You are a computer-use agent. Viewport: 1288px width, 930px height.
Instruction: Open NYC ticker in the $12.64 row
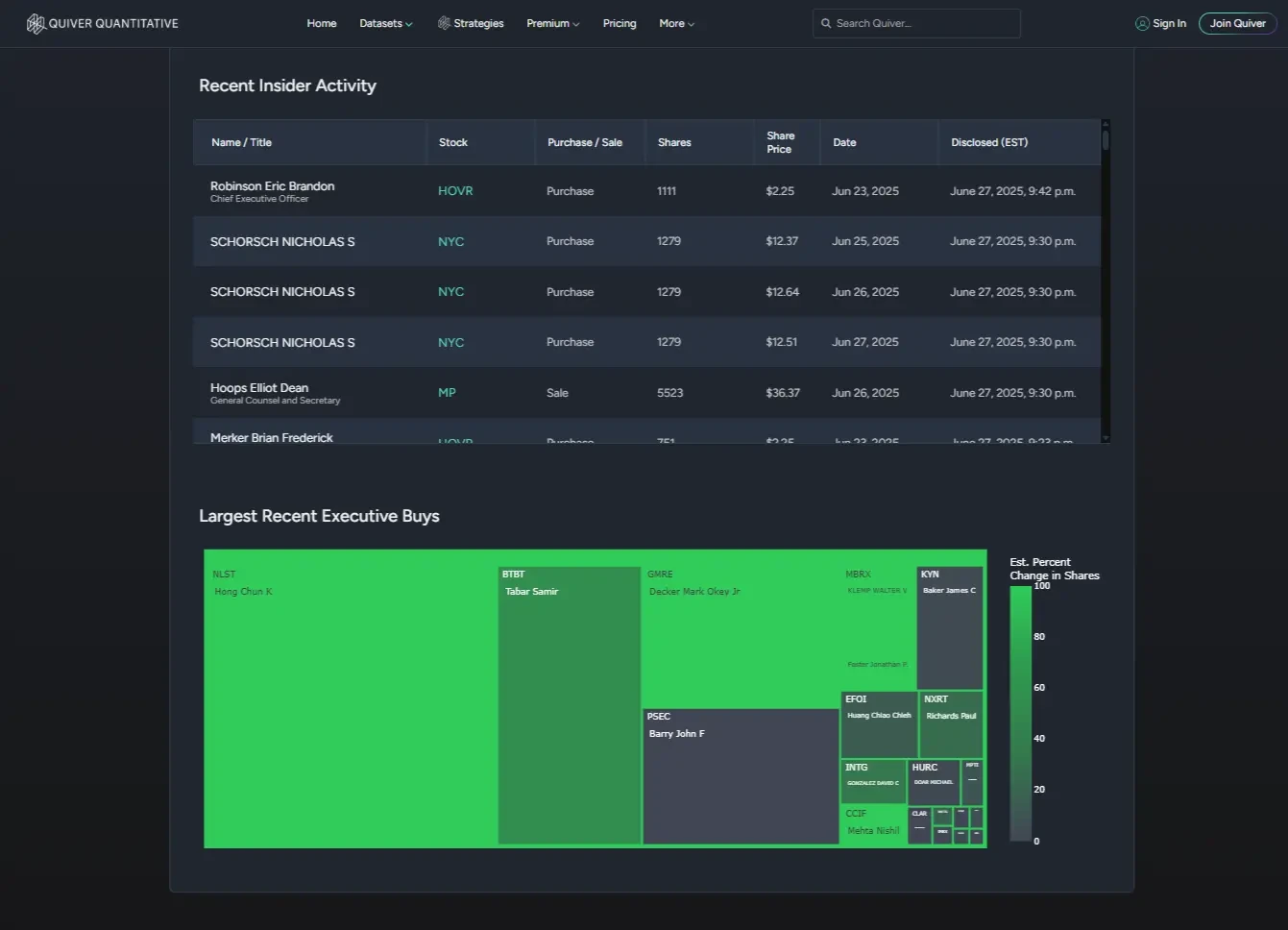tap(450, 292)
